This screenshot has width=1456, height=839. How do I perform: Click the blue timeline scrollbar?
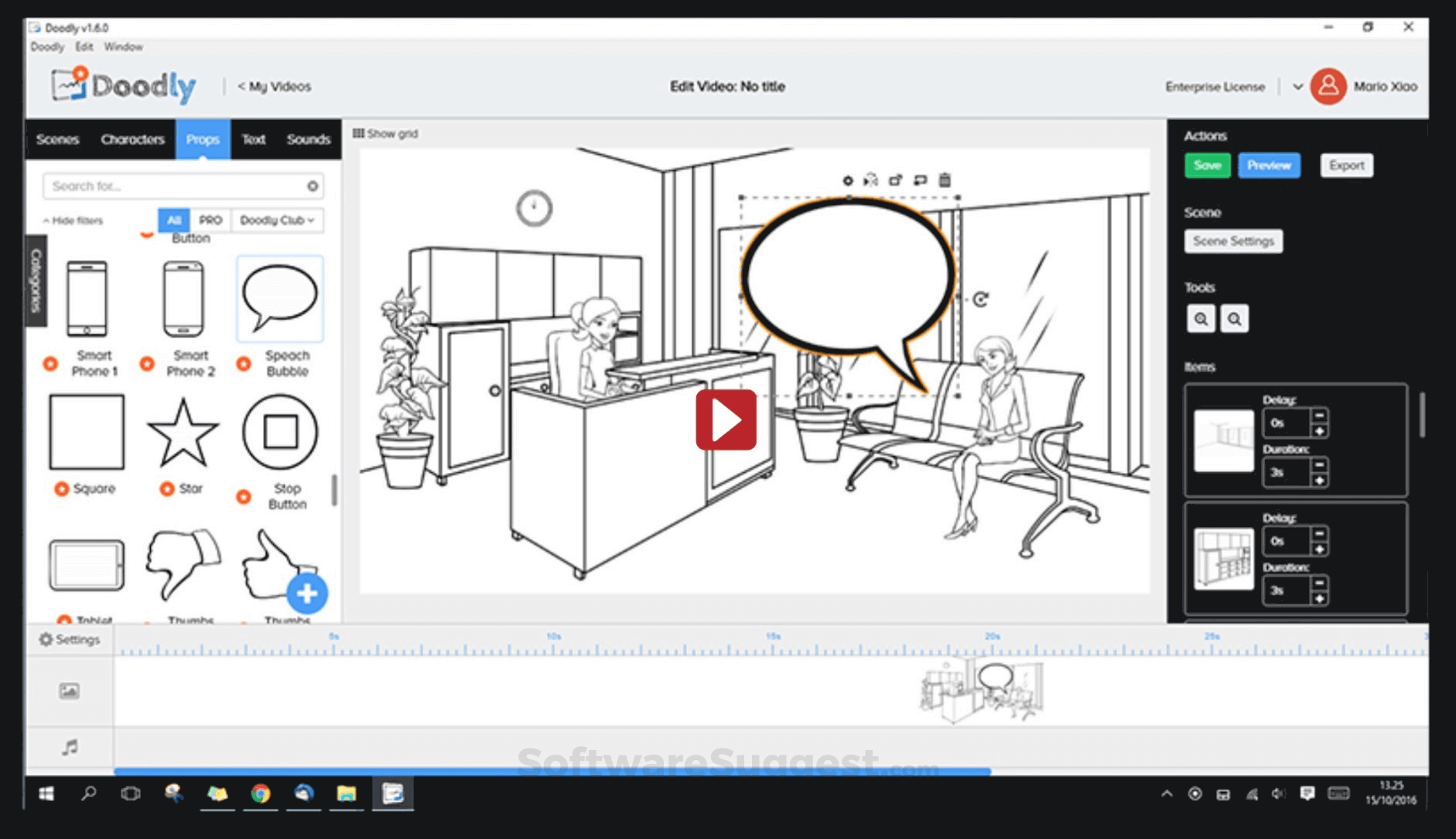pyautogui.click(x=552, y=771)
